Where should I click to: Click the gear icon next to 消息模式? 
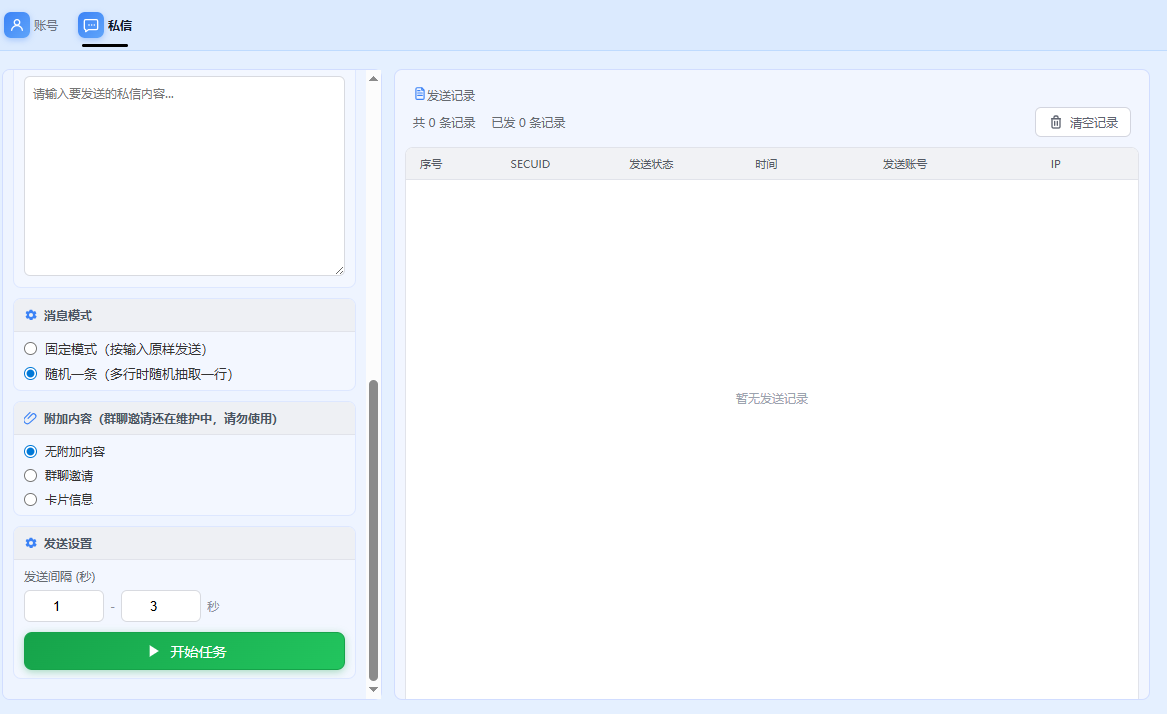click(30, 315)
